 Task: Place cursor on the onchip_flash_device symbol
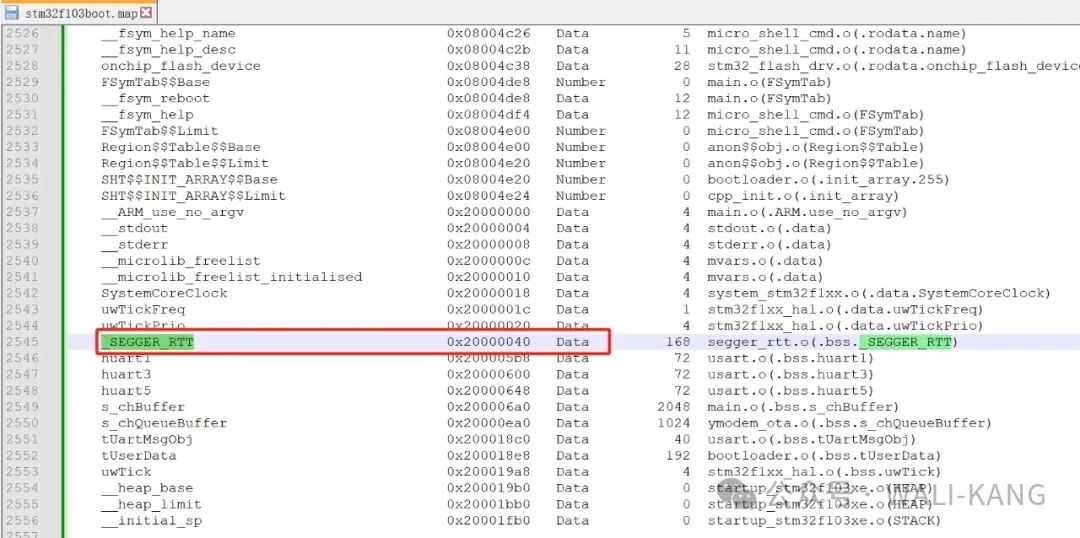click(180, 66)
